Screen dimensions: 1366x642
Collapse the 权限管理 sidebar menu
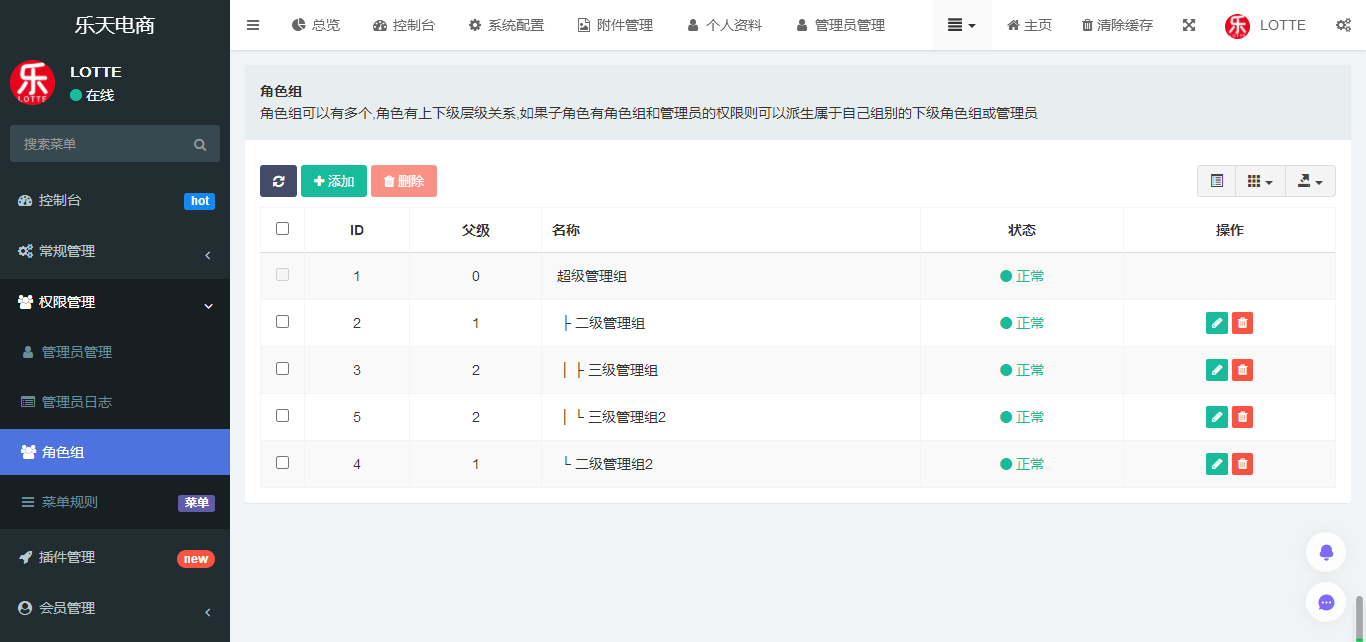[x=115, y=302]
